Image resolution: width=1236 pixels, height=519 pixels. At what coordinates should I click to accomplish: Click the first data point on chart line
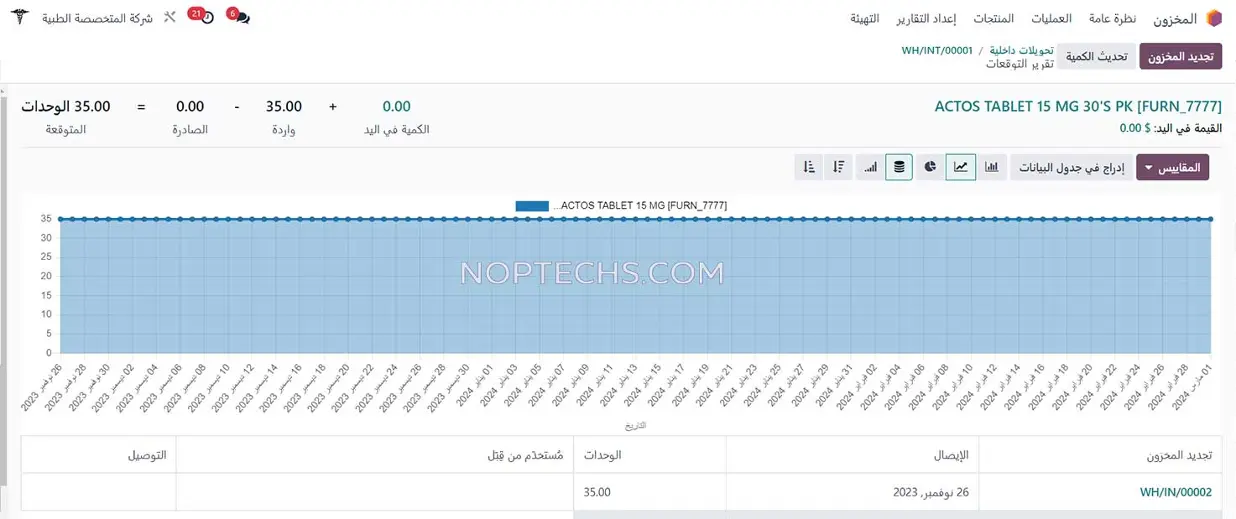[x=60, y=219]
